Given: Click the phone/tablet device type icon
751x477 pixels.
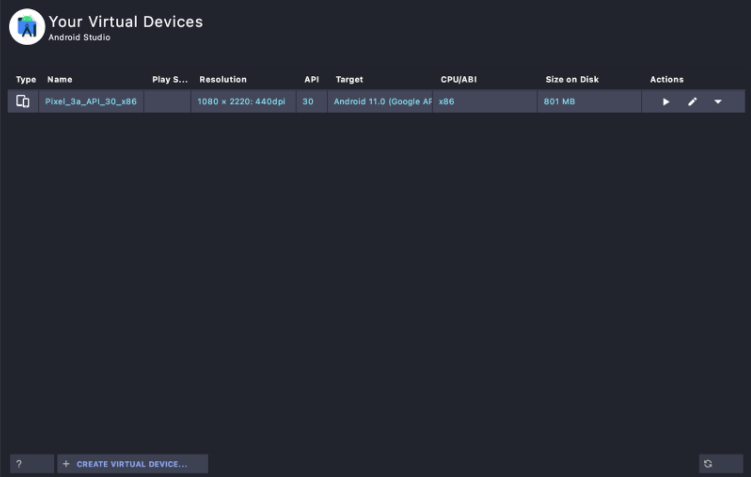Looking at the screenshot, I should pyautogui.click(x=23, y=101).
